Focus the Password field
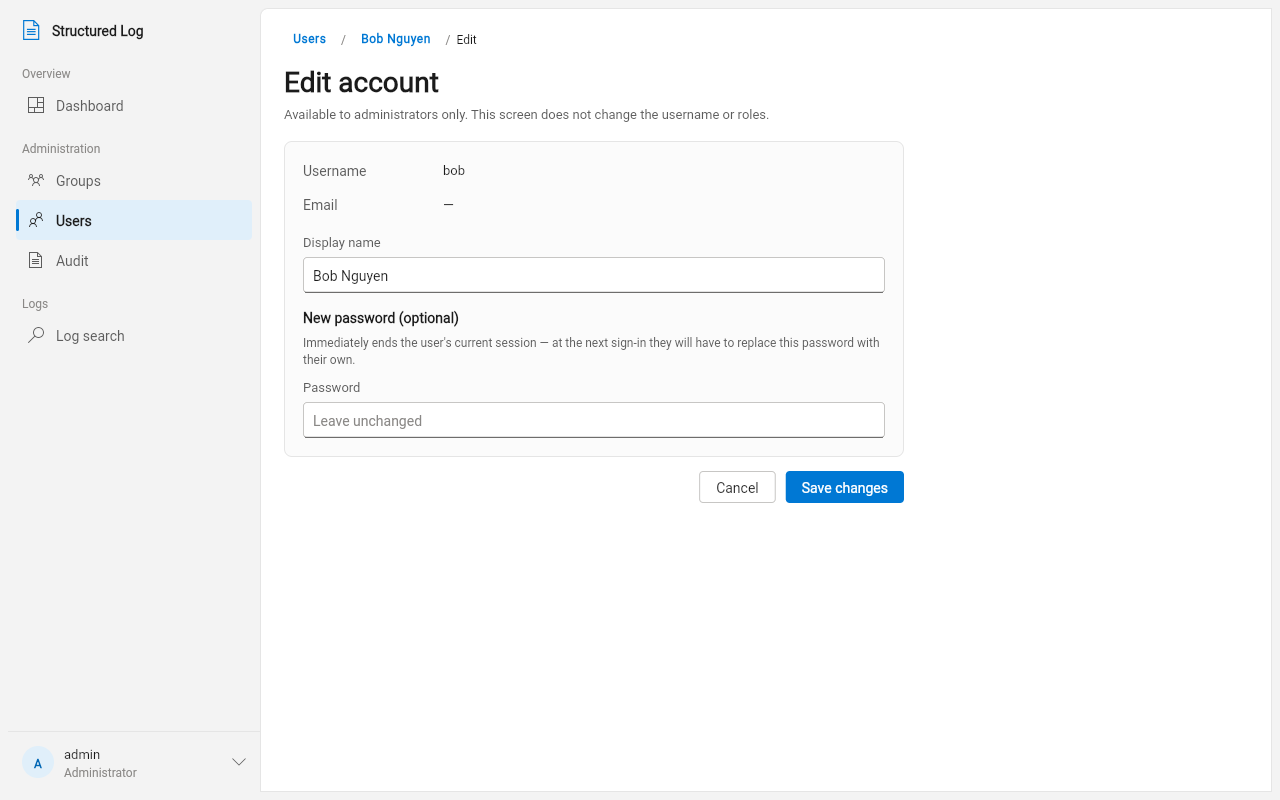Screen dimensions: 1280x800 pyautogui.click(x=594, y=420)
